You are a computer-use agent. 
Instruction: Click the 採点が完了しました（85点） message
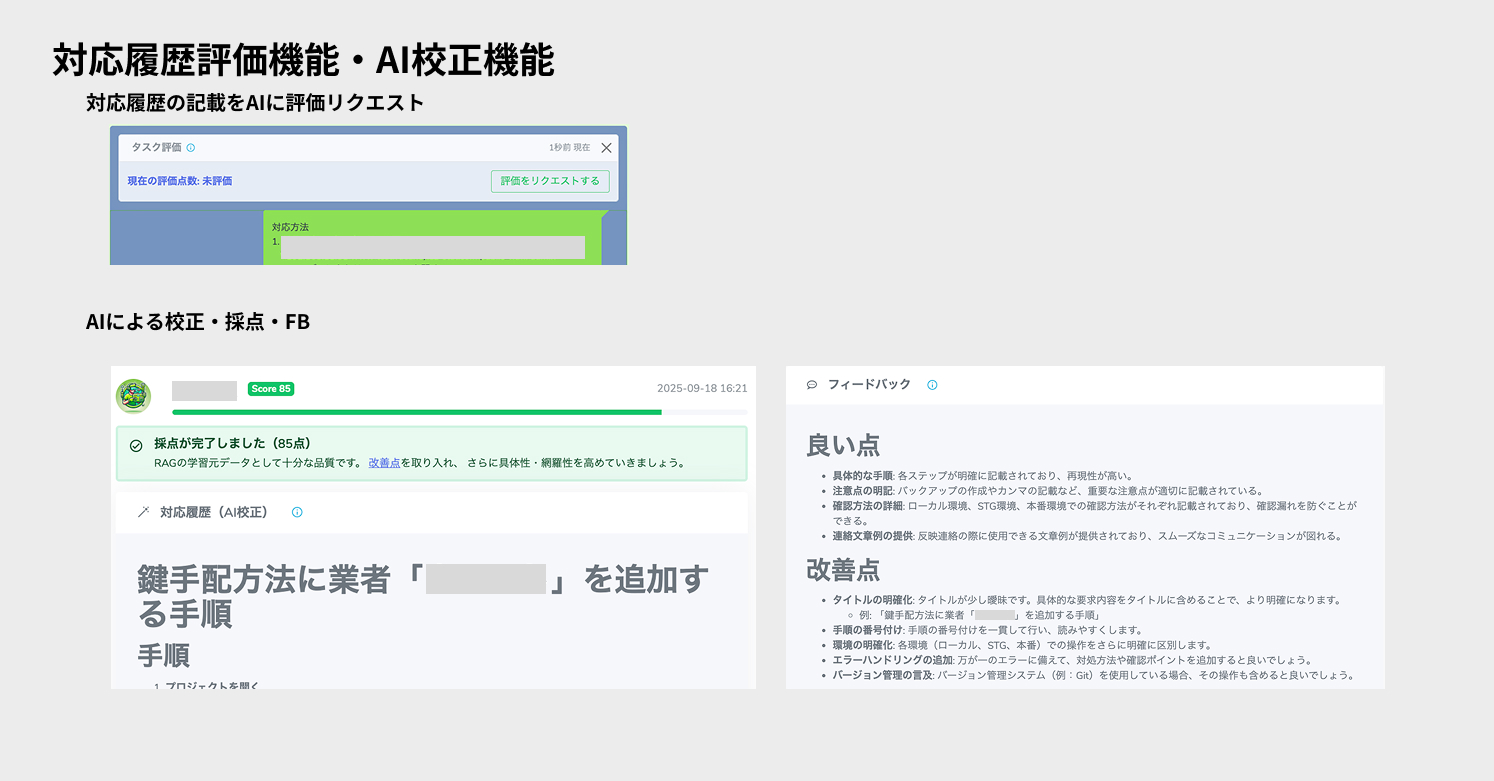pos(231,444)
